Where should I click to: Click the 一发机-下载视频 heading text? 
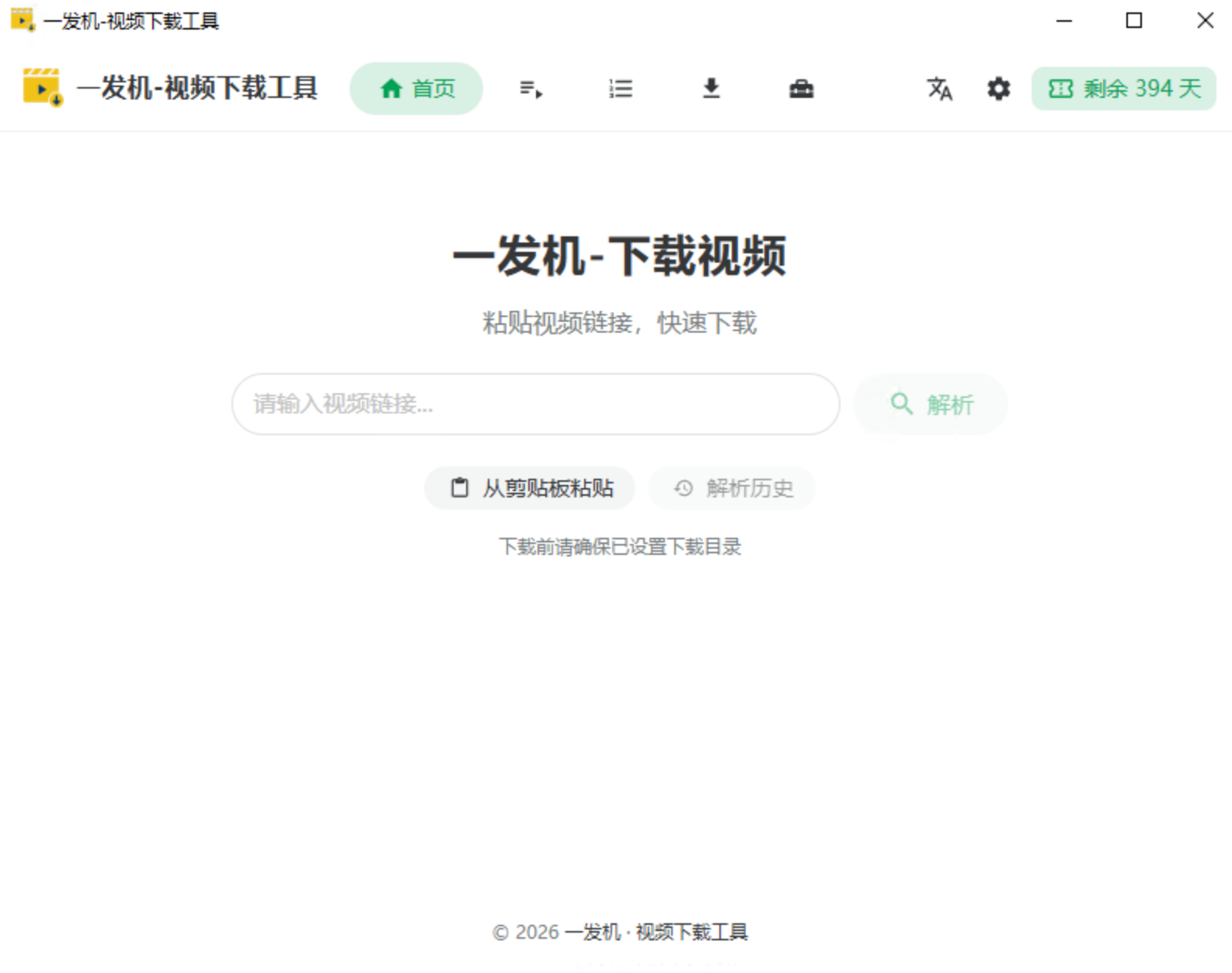(619, 256)
